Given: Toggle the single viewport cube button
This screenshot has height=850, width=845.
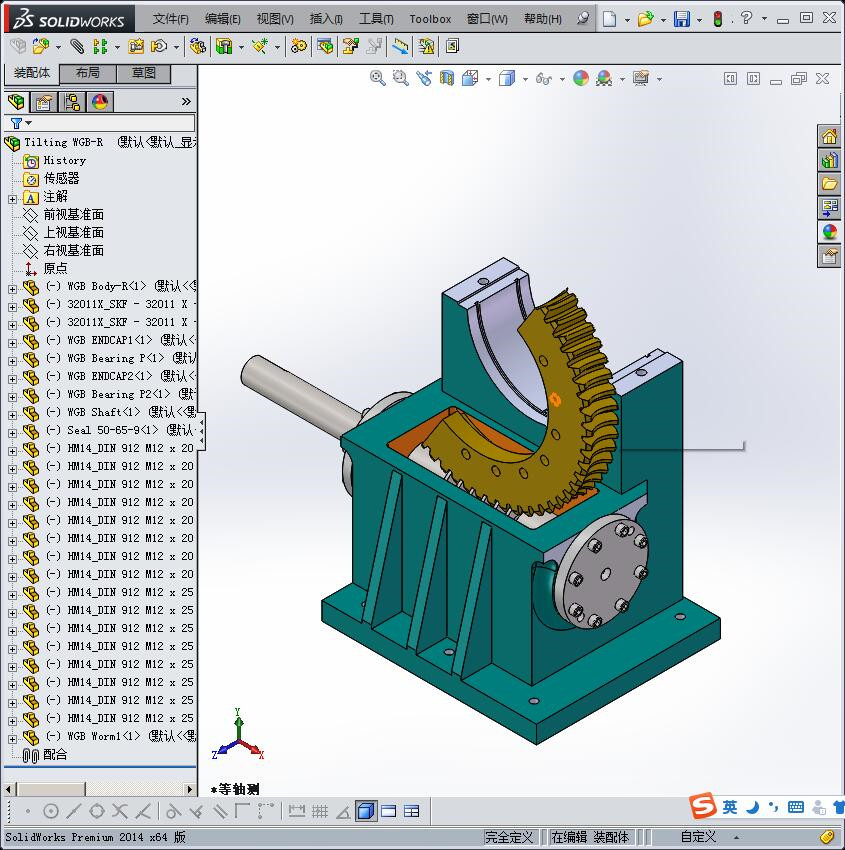Looking at the screenshot, I should coord(366,811).
